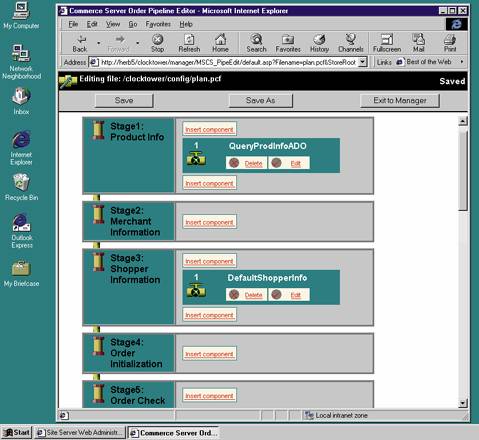Click into the Address URL field
Screen dimensions: 479x440
tap(228, 62)
